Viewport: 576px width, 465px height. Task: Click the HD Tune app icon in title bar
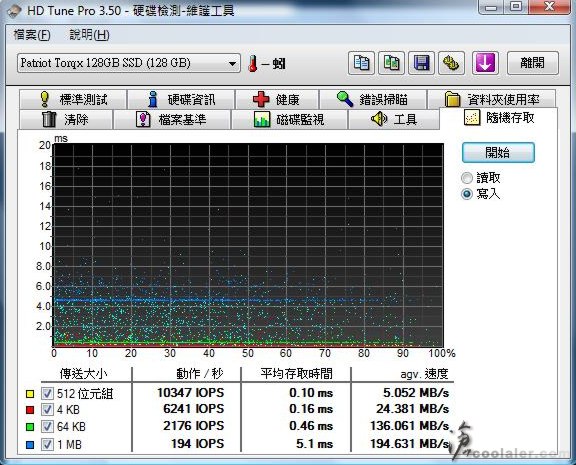[14, 11]
